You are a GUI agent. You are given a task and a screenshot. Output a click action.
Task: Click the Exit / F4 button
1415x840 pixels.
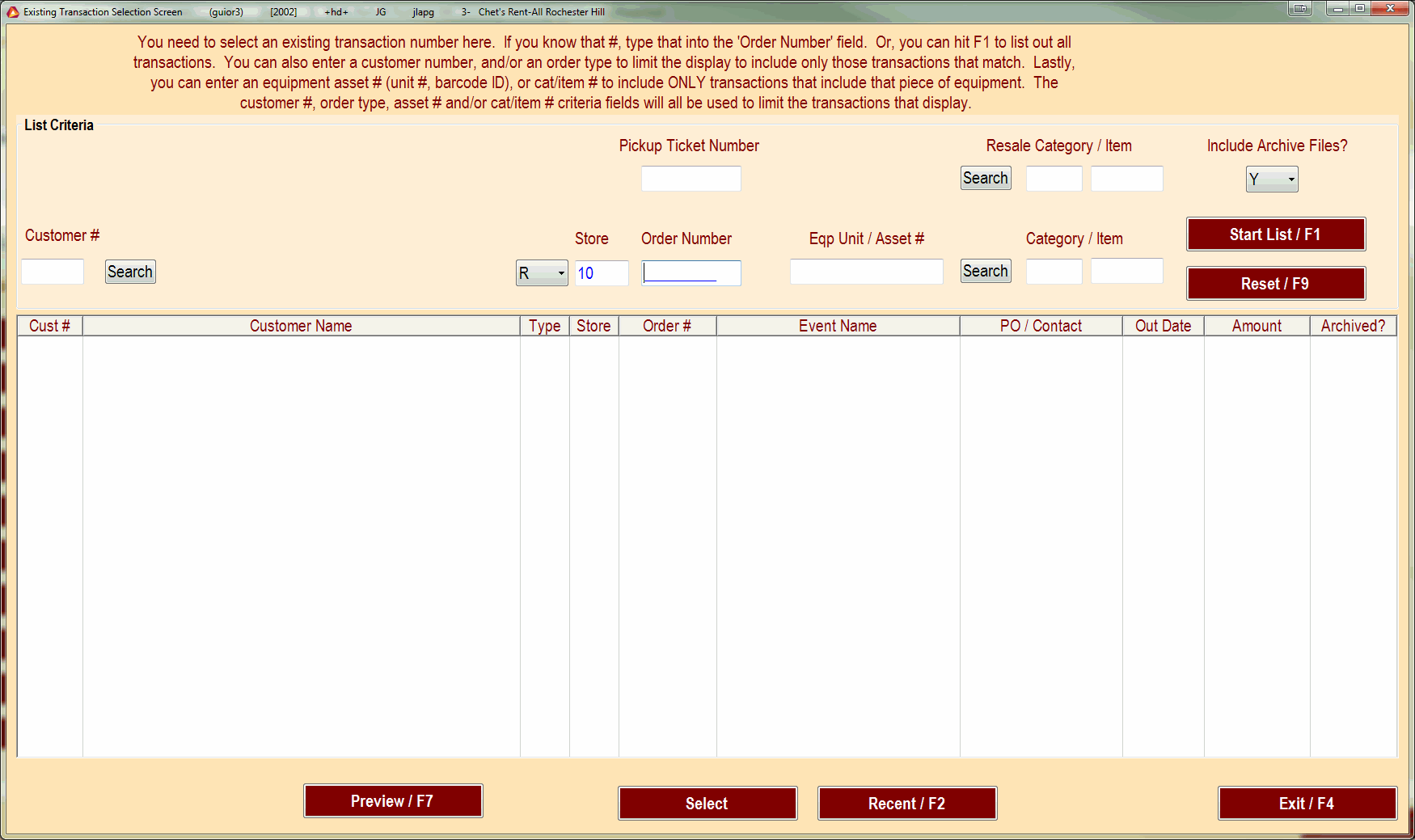click(1307, 804)
